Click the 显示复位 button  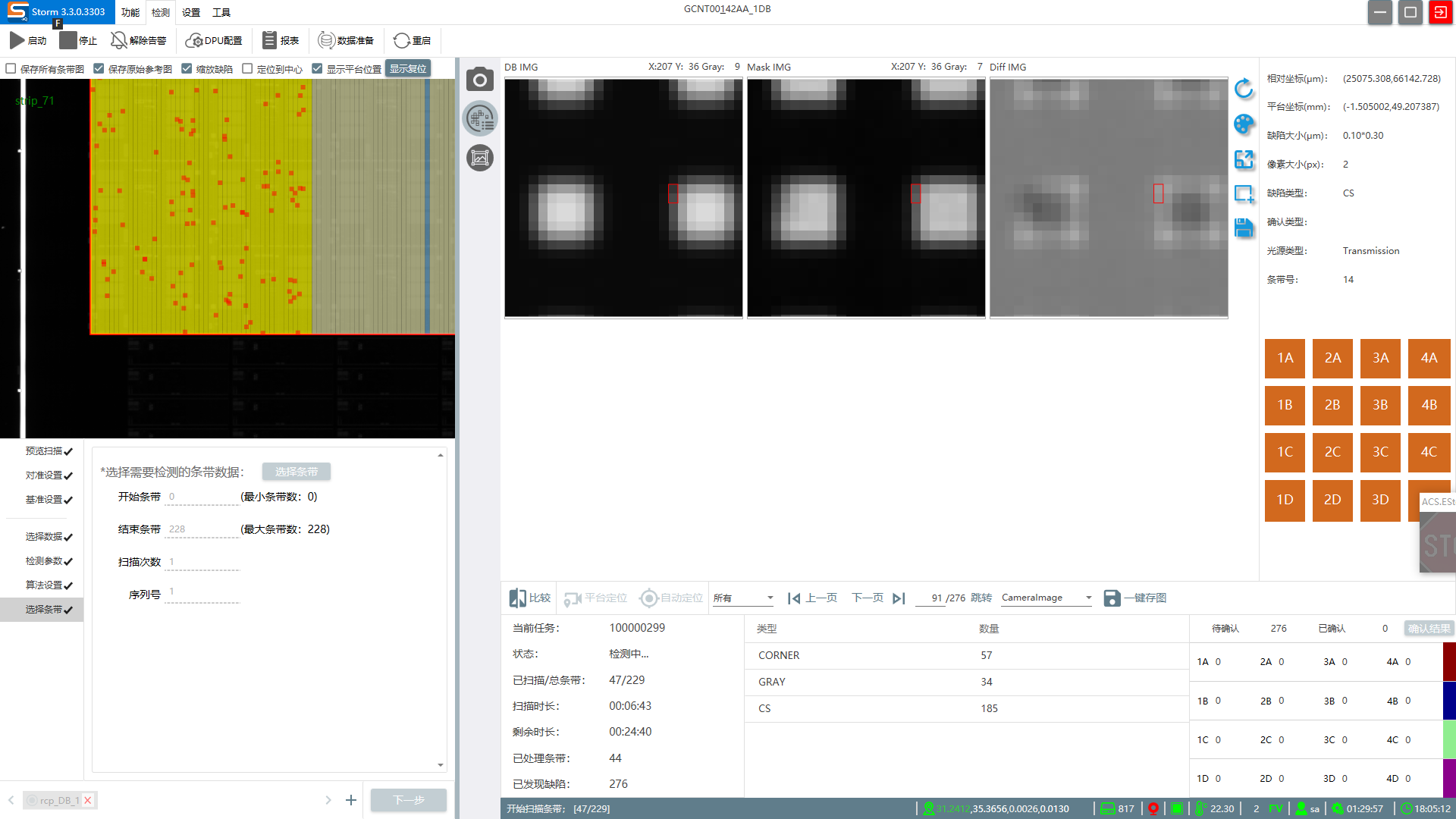(x=408, y=69)
